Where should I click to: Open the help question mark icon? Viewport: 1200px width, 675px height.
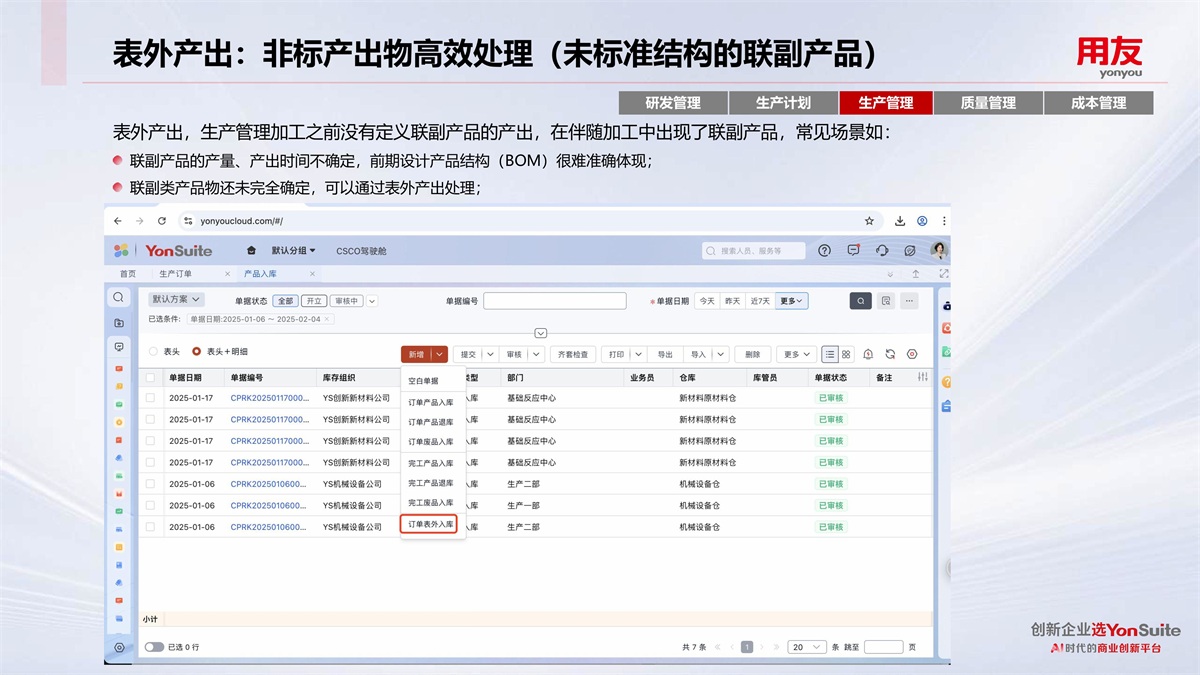click(x=824, y=251)
